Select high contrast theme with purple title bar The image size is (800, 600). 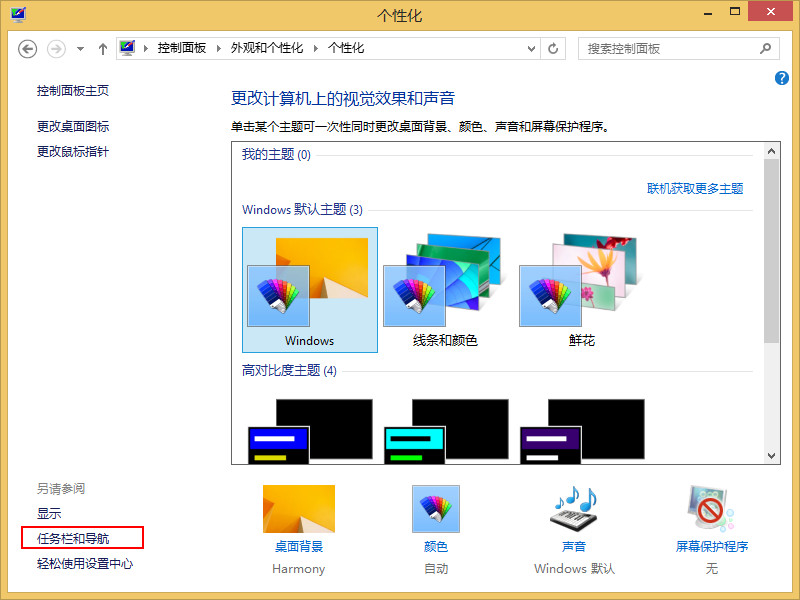point(582,432)
